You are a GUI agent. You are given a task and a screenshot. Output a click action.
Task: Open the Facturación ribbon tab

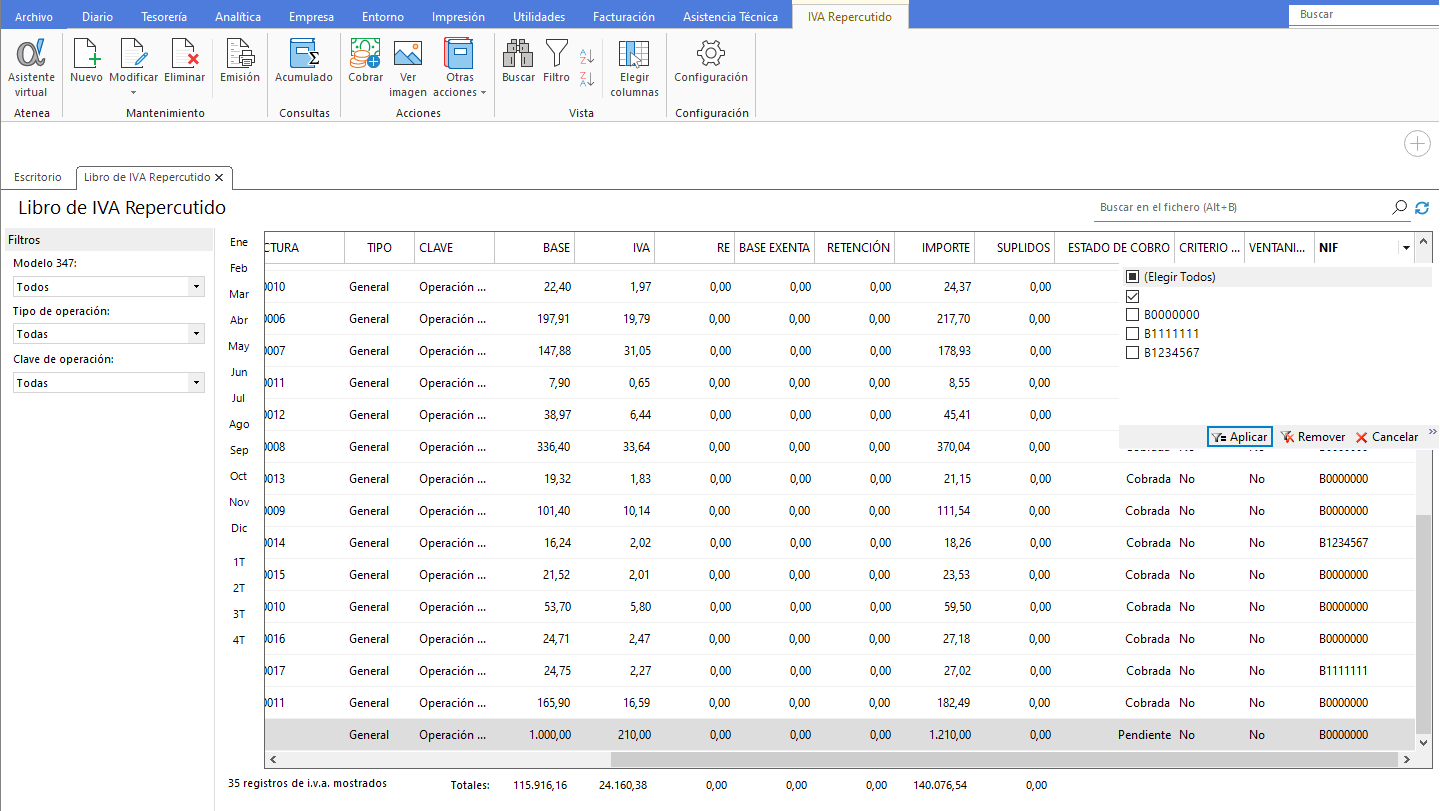click(623, 17)
